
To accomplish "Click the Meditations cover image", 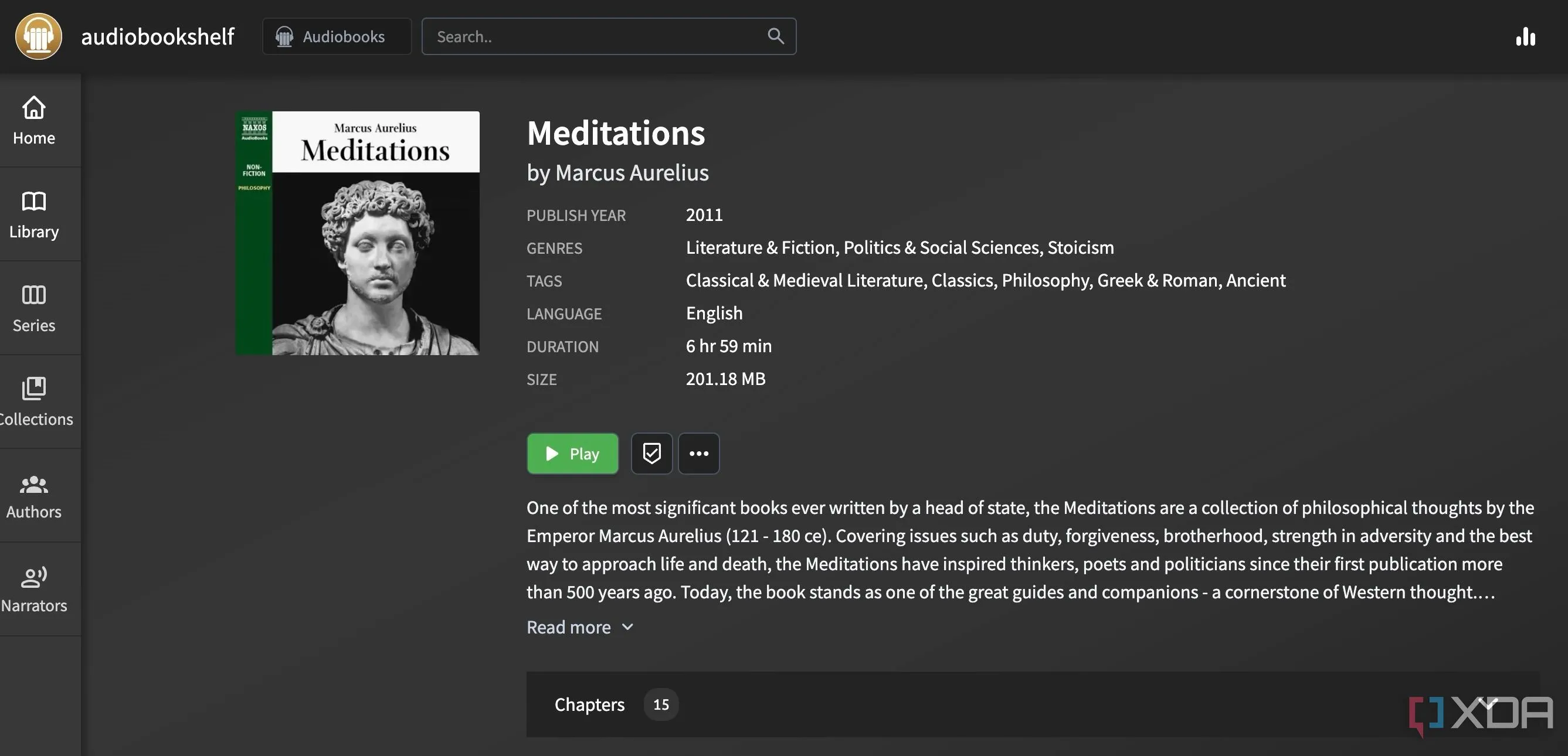I will pyautogui.click(x=357, y=233).
